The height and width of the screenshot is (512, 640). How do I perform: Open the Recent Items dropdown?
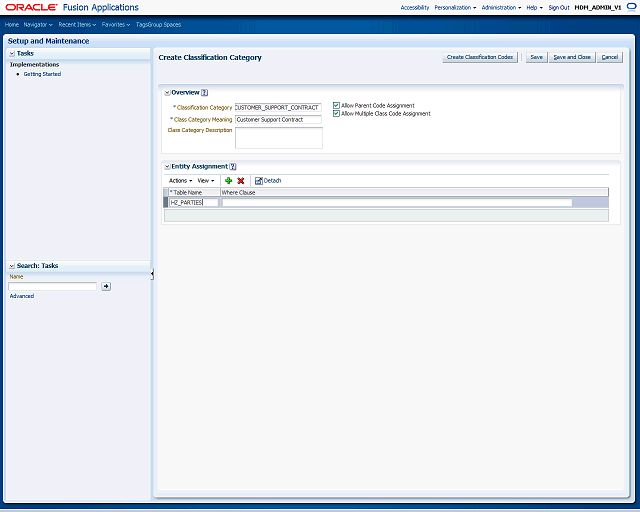coord(77,24)
